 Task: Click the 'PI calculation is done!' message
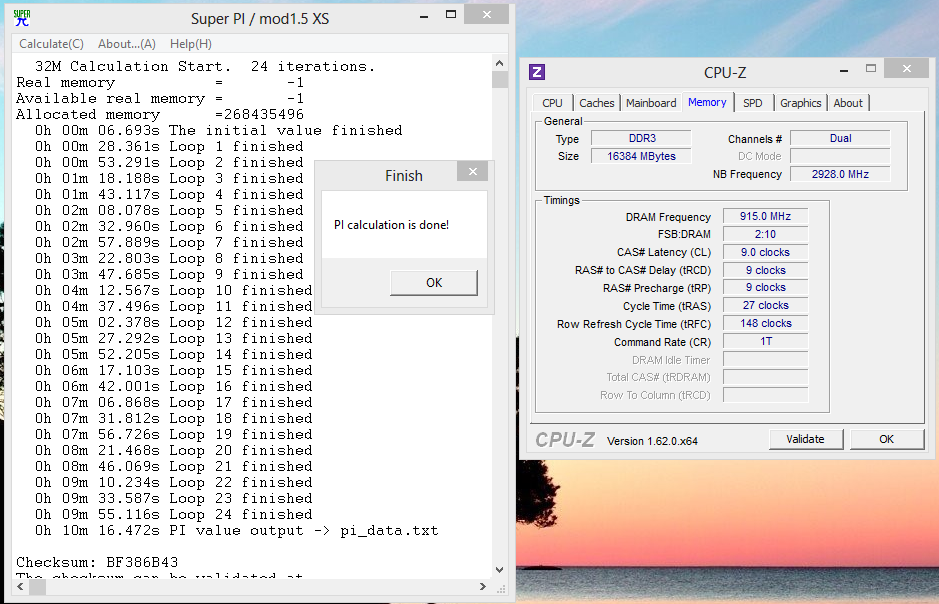(392, 225)
